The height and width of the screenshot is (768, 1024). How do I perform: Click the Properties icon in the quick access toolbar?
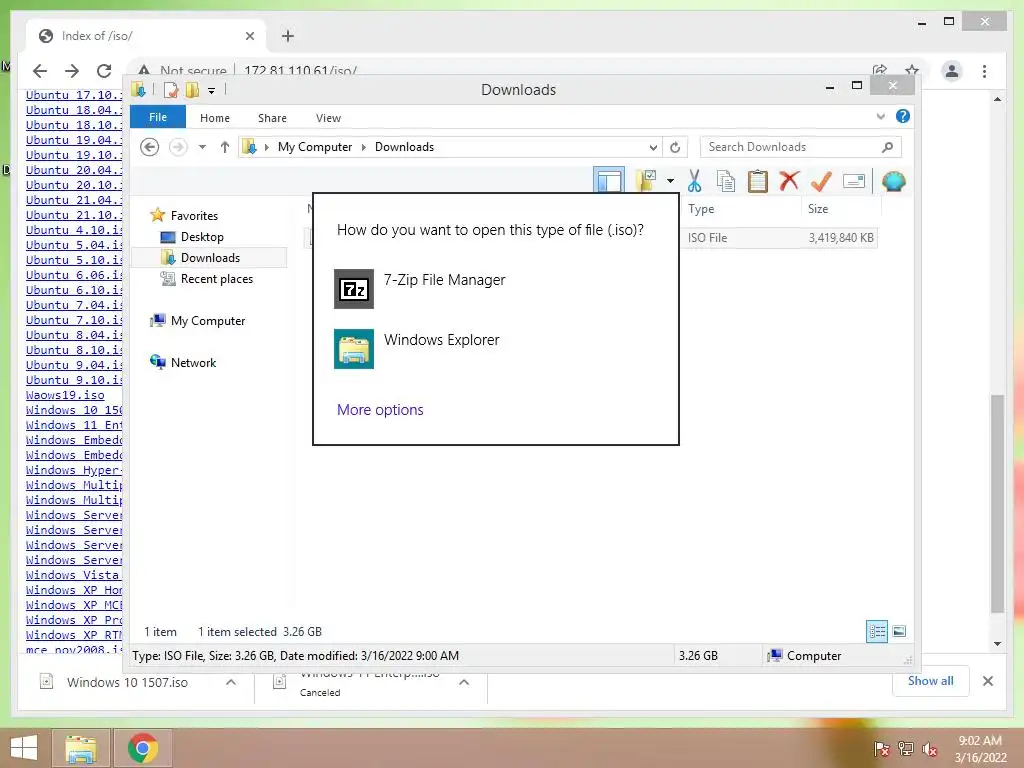(171, 90)
